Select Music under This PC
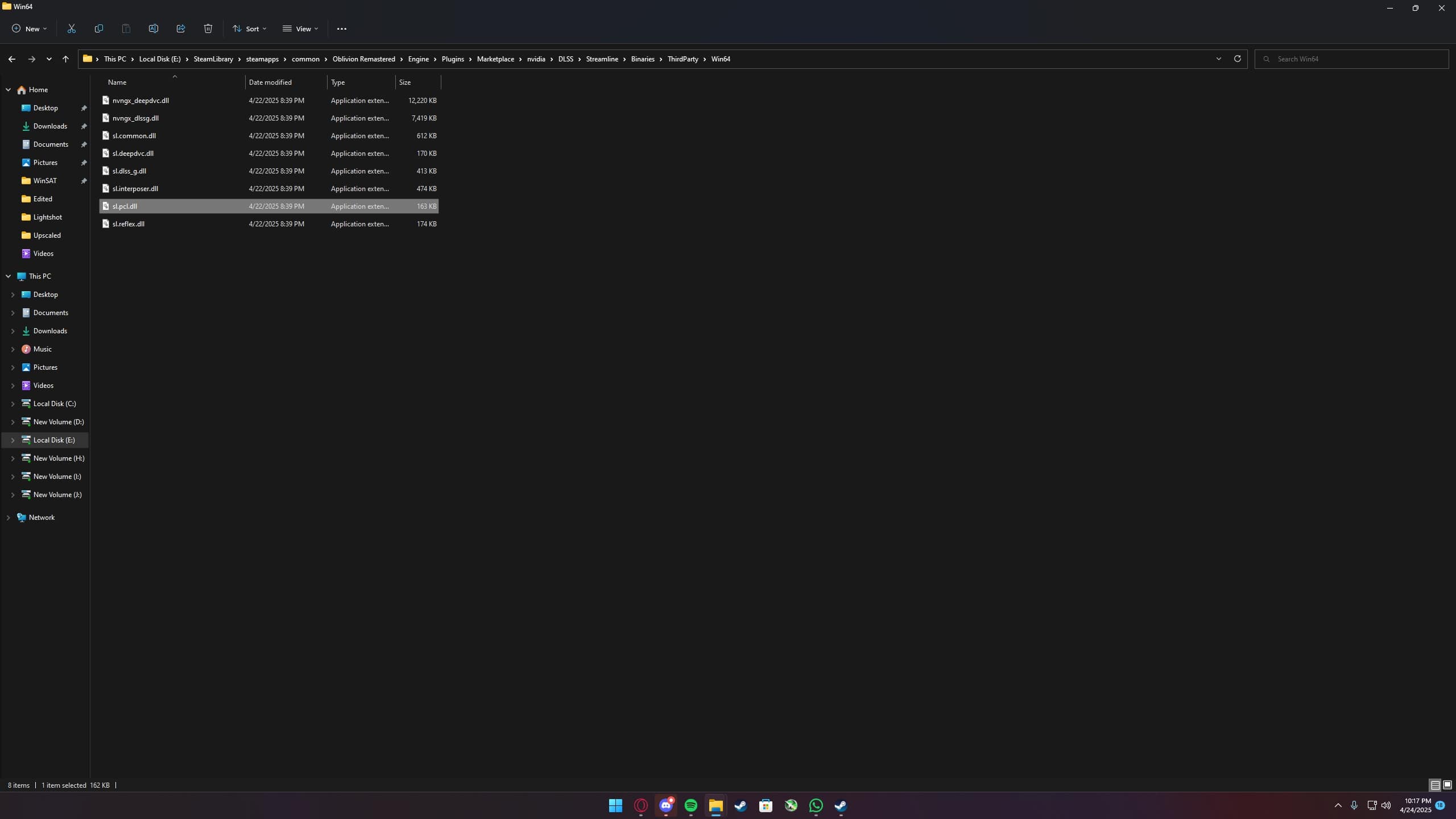Viewport: 1456px width, 819px height. click(45, 349)
